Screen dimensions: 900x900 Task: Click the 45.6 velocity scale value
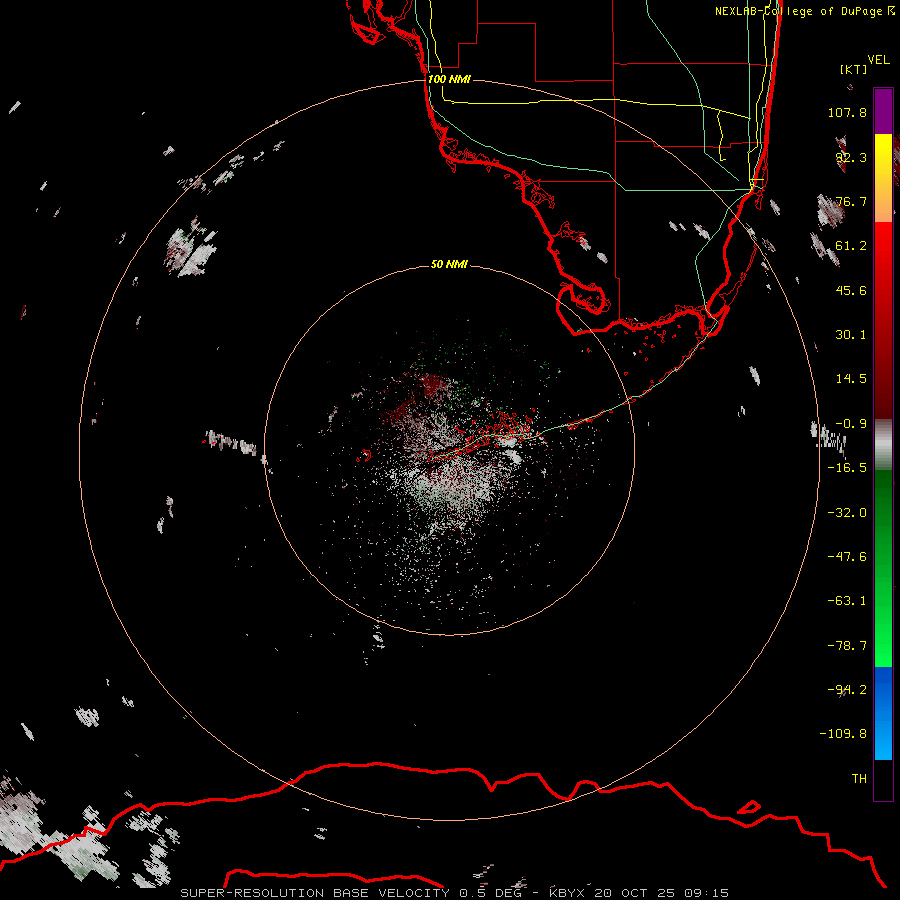point(851,290)
